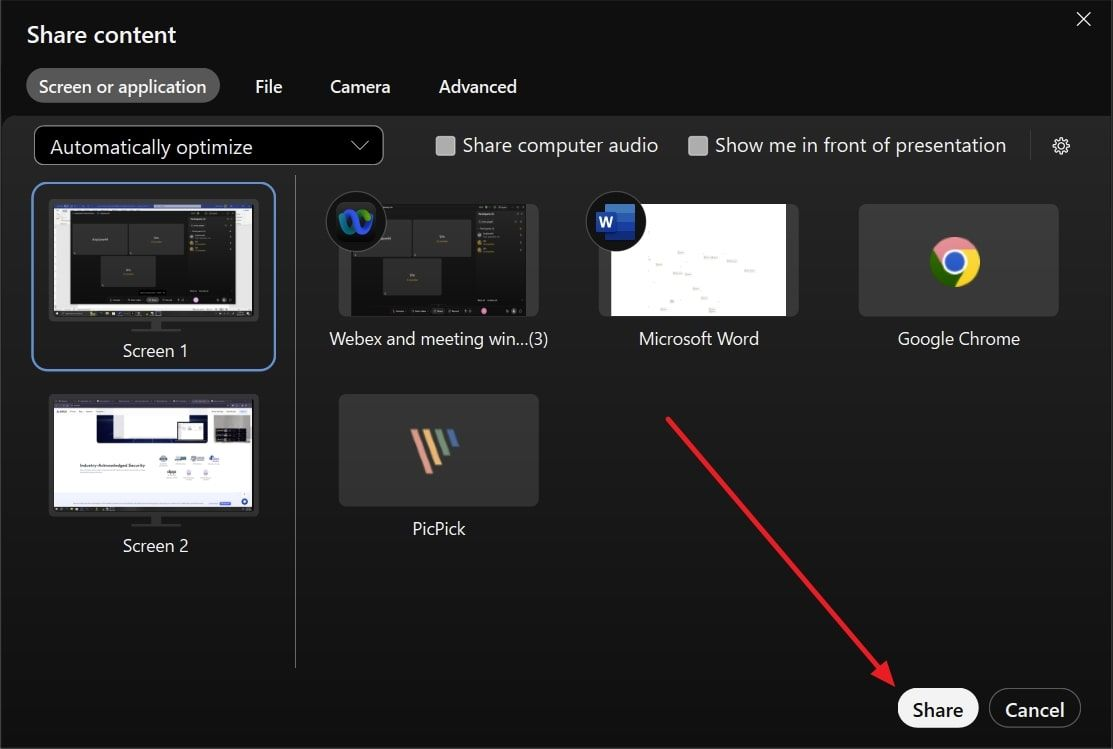Select the Google Chrome logo tile
The height and width of the screenshot is (749, 1113).
[958, 261]
